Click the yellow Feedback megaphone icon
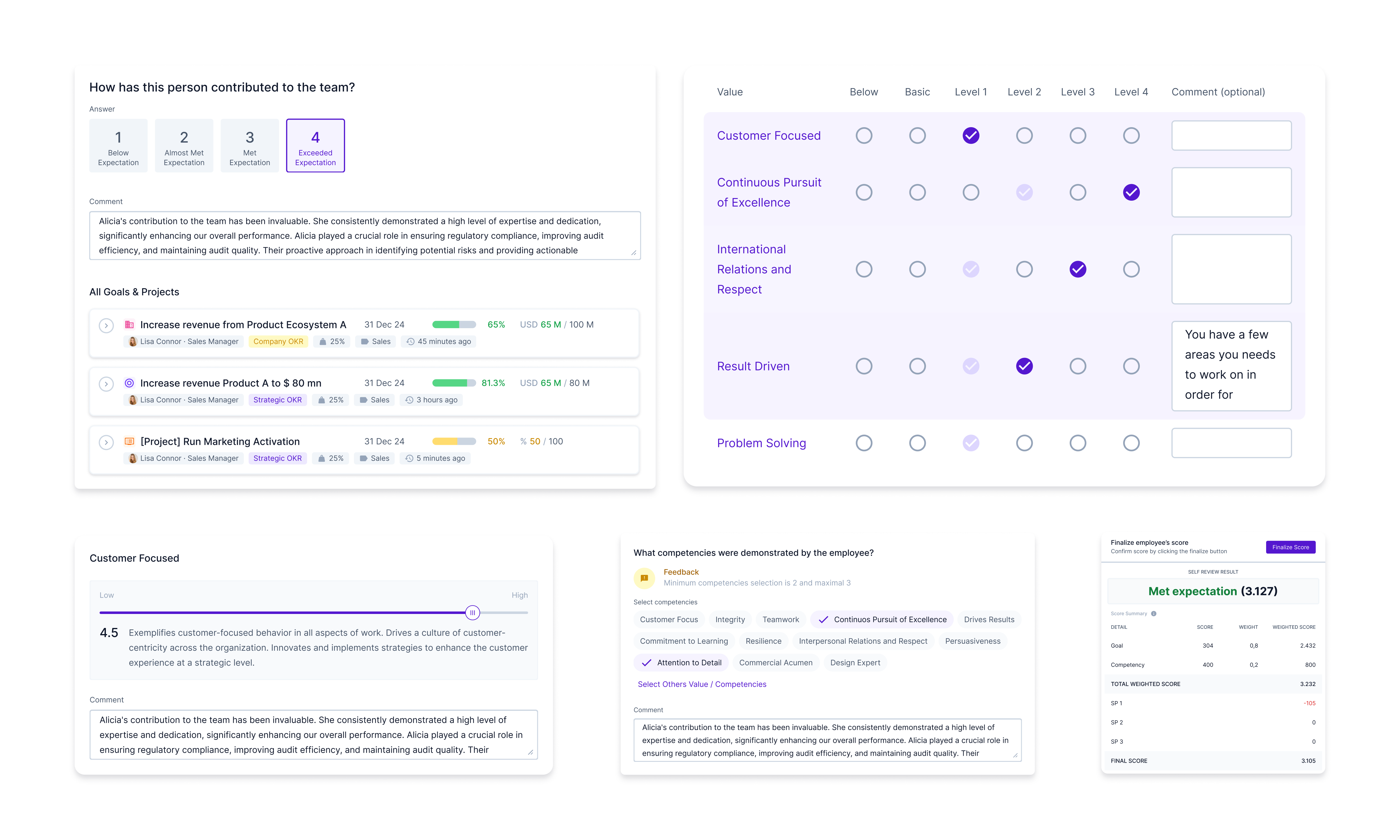Image resolution: width=1400 pixels, height=840 pixels. coord(644,578)
